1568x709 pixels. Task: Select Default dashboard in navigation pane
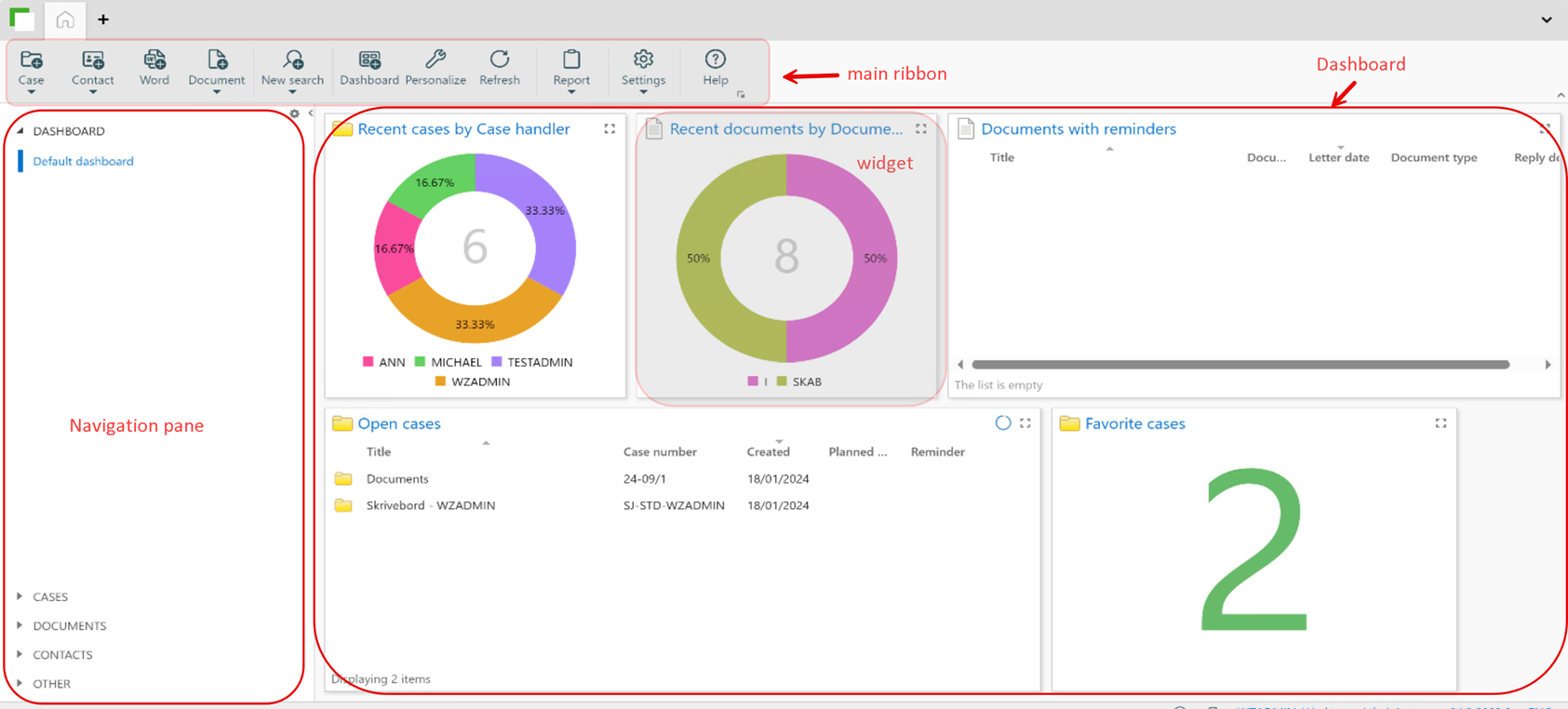pyautogui.click(x=83, y=161)
